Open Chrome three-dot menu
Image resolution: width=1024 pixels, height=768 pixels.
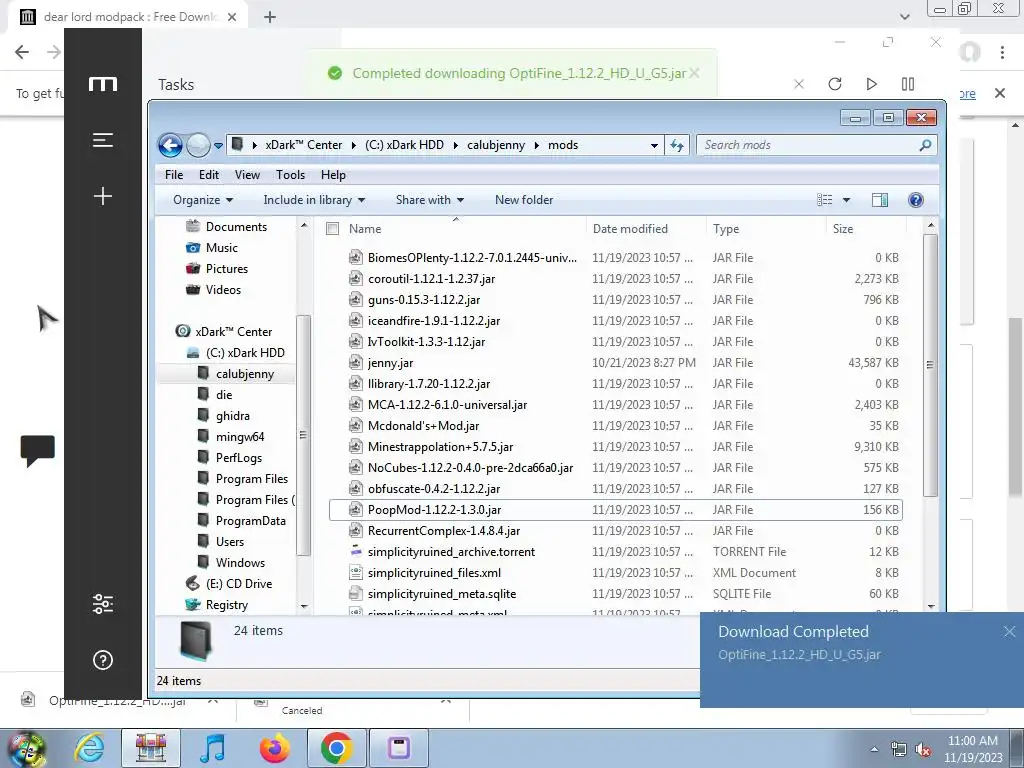pyautogui.click(x=1002, y=53)
